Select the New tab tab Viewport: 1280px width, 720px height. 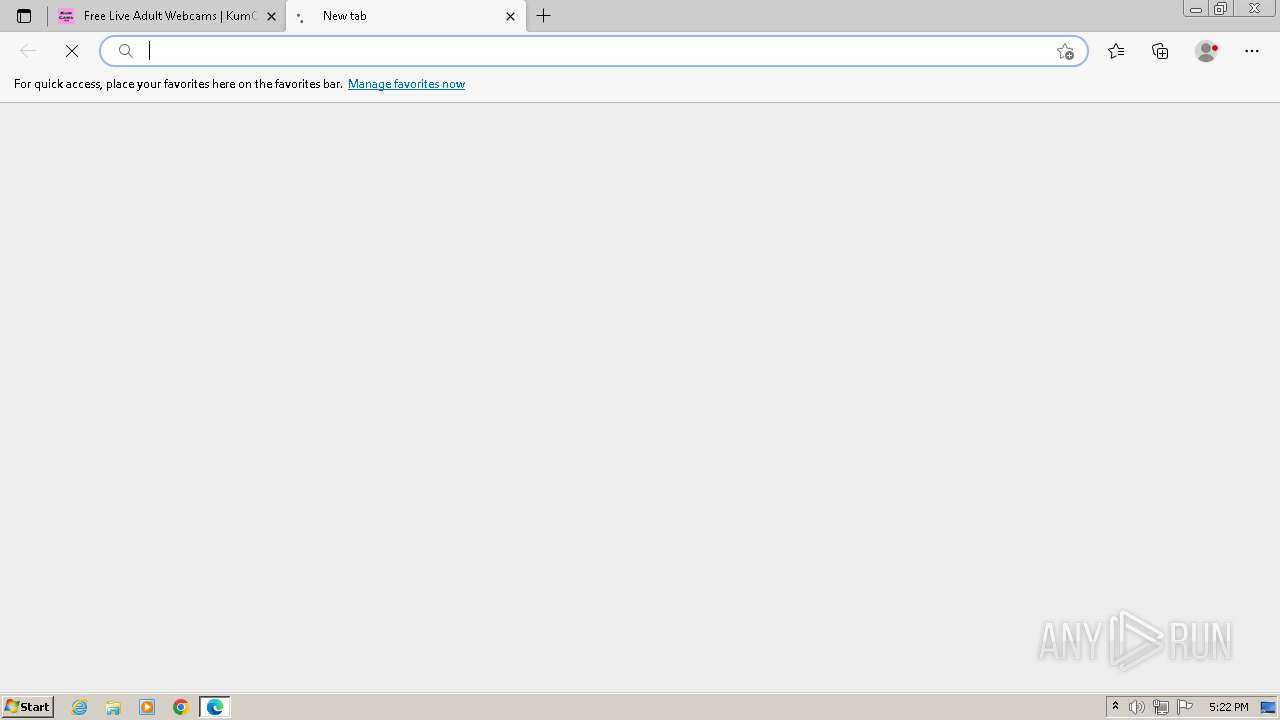[406, 16]
